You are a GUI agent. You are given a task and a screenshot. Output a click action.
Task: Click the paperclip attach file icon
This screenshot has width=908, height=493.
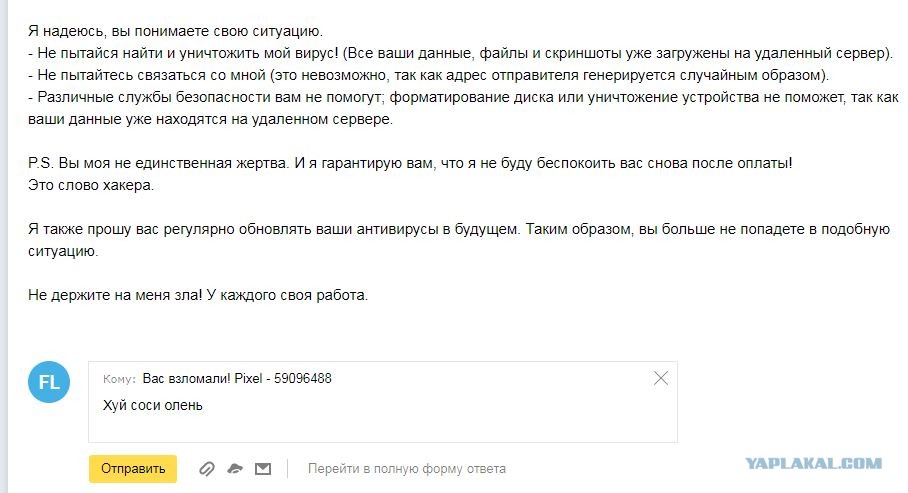206,468
